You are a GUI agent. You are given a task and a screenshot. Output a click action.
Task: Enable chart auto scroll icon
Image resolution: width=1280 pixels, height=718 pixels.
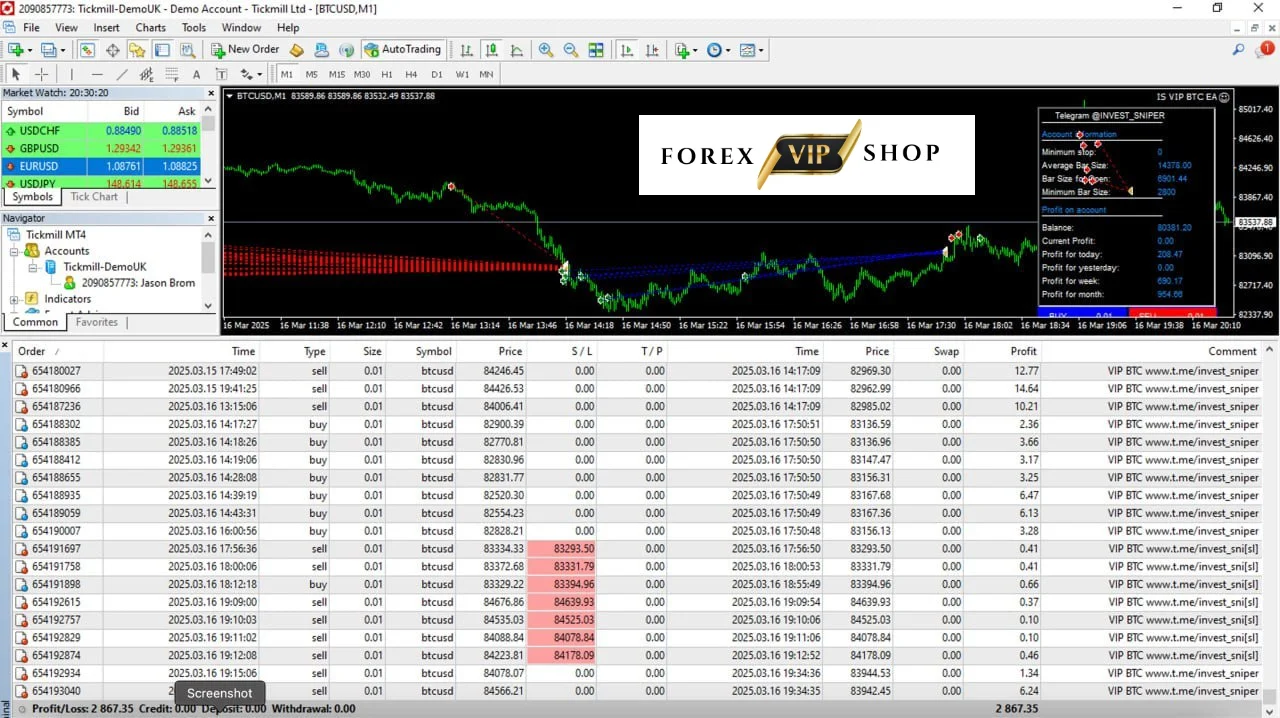[x=627, y=50]
